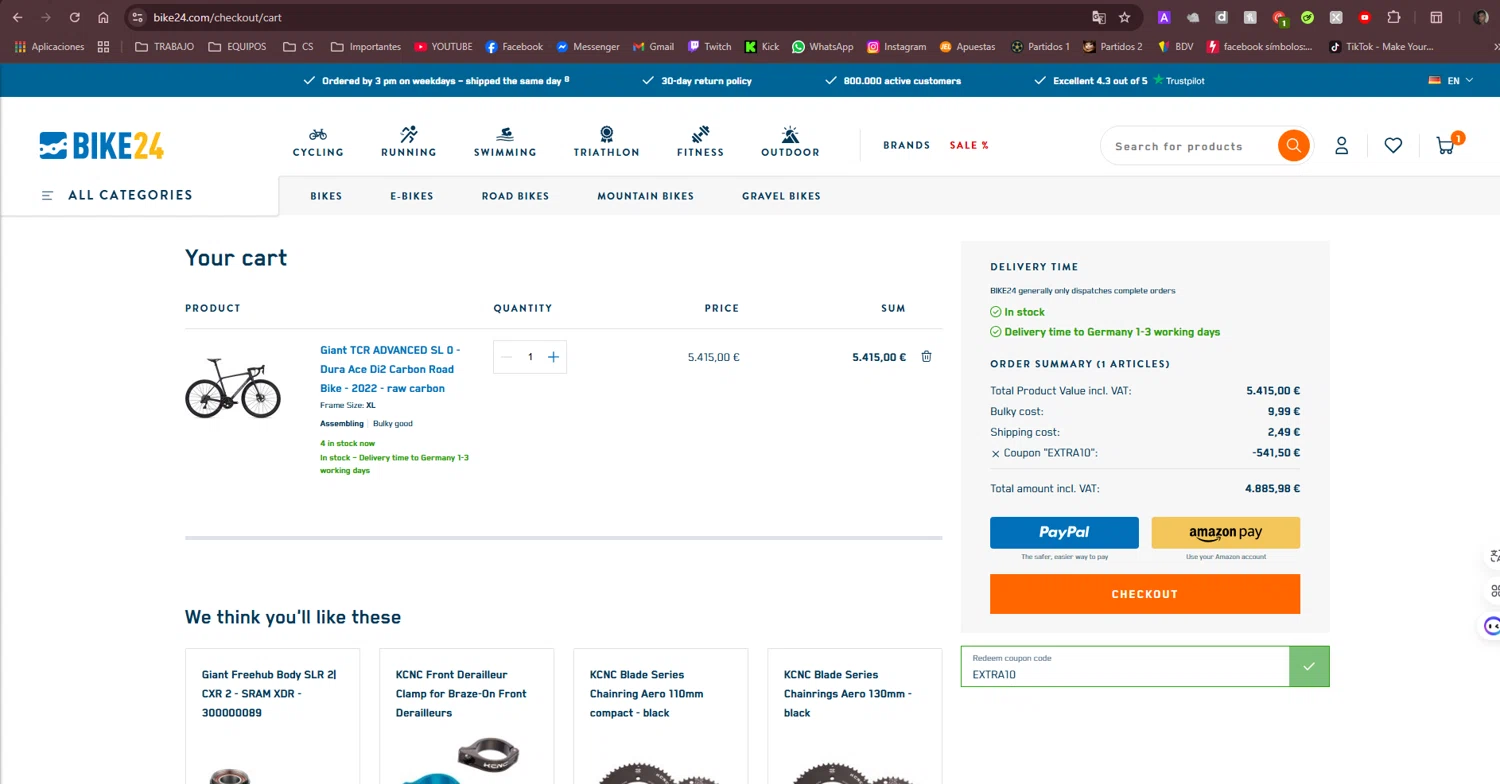Image resolution: width=1500 pixels, height=784 pixels.
Task: Open the user account icon
Action: point(1342,146)
